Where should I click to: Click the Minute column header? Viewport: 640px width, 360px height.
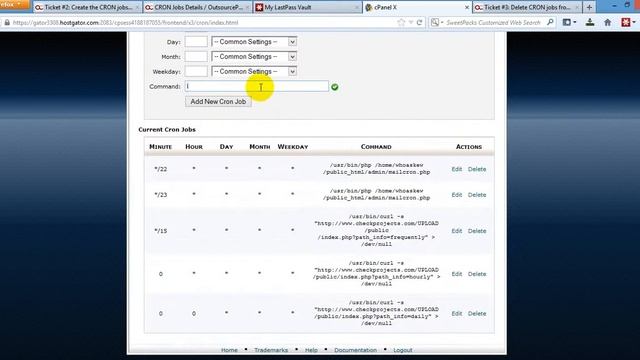[x=160, y=147]
